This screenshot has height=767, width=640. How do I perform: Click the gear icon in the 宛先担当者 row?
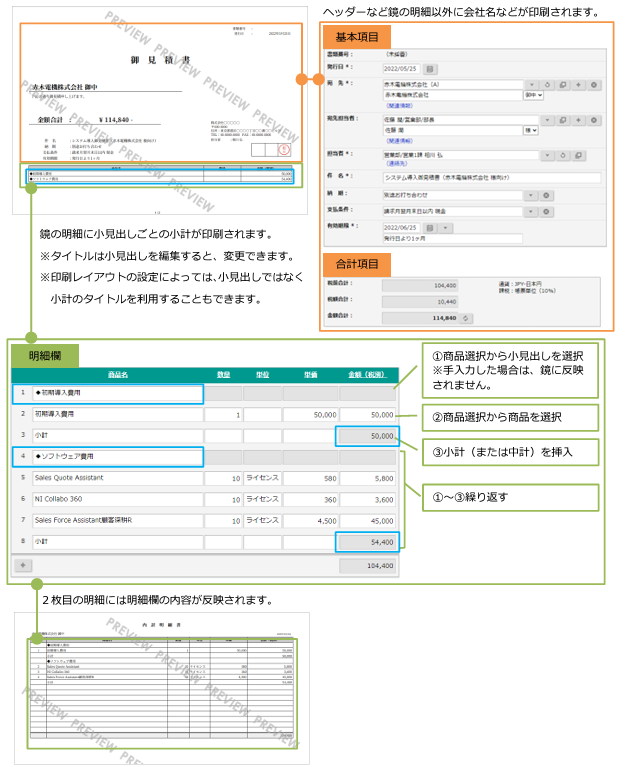point(594,120)
